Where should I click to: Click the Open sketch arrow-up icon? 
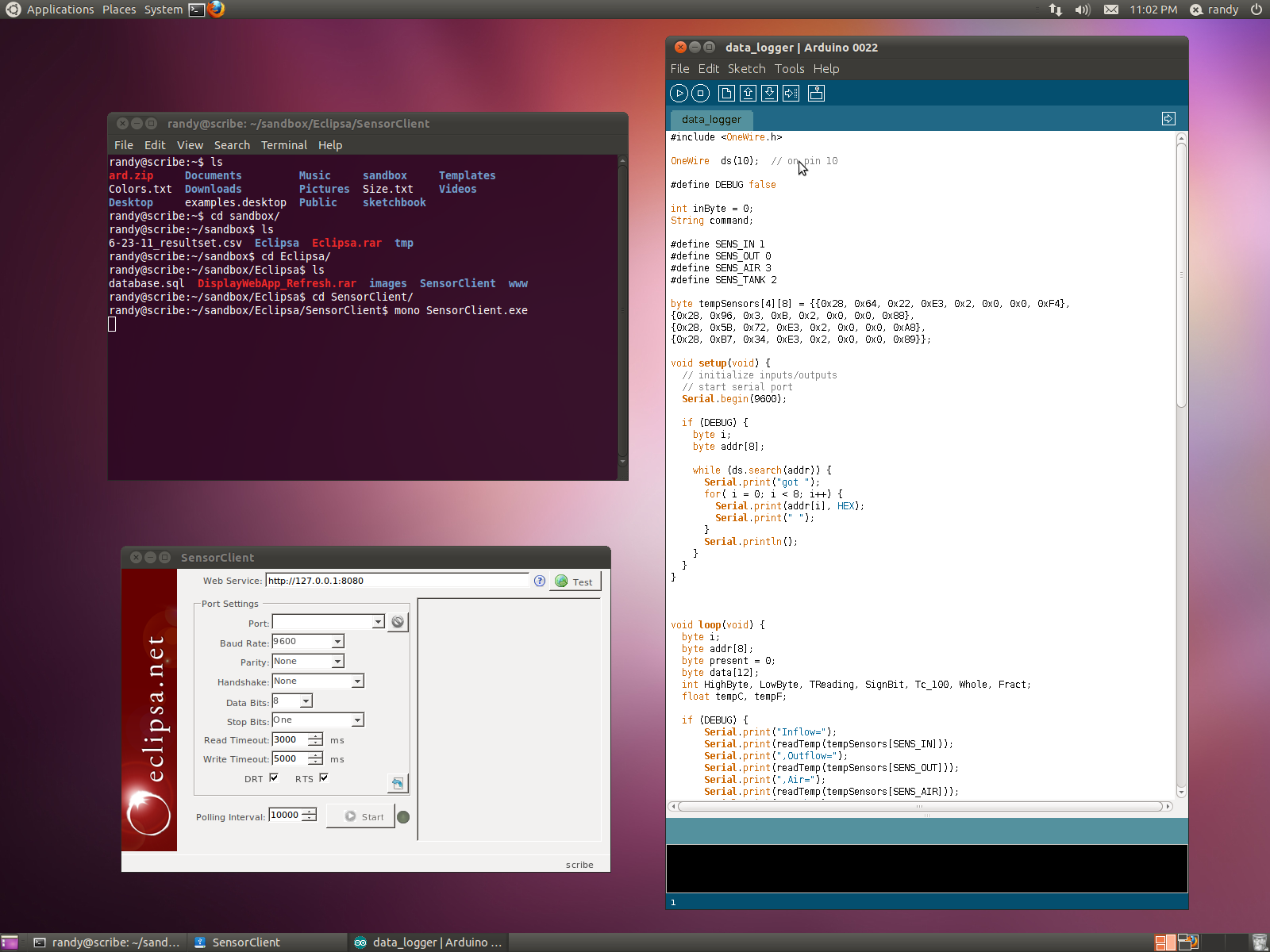pyautogui.click(x=748, y=94)
